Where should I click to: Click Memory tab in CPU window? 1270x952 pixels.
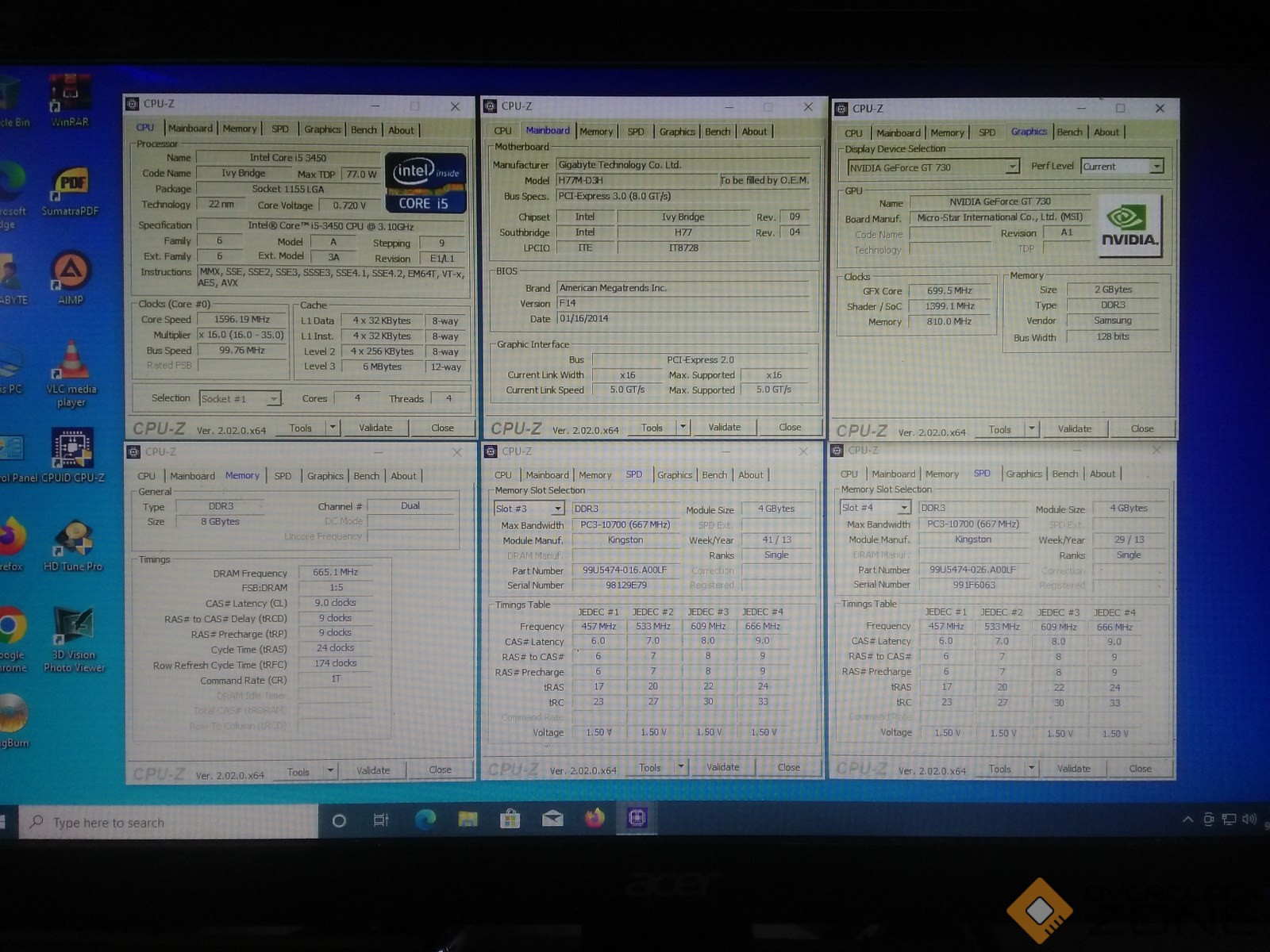[240, 129]
